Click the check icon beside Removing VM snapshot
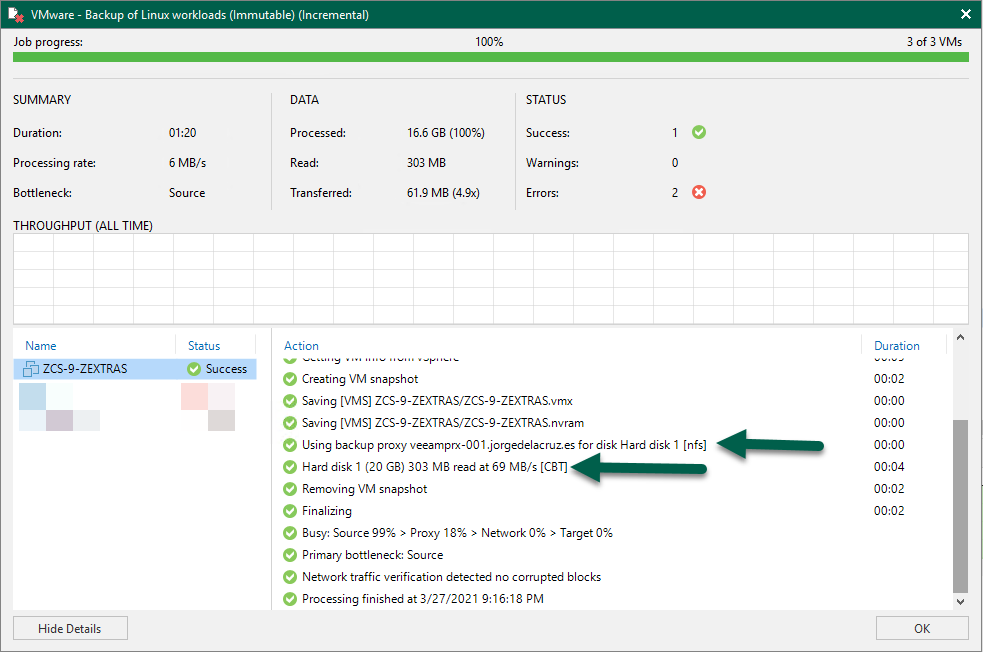The image size is (983, 652). [290, 488]
